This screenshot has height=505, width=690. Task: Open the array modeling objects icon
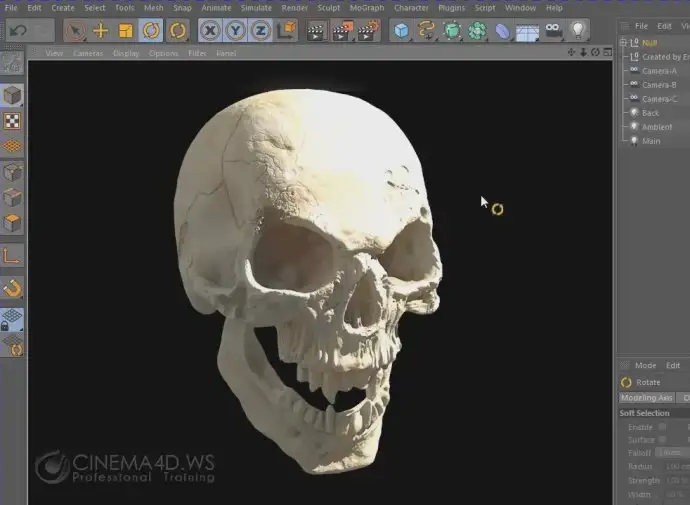click(x=477, y=31)
